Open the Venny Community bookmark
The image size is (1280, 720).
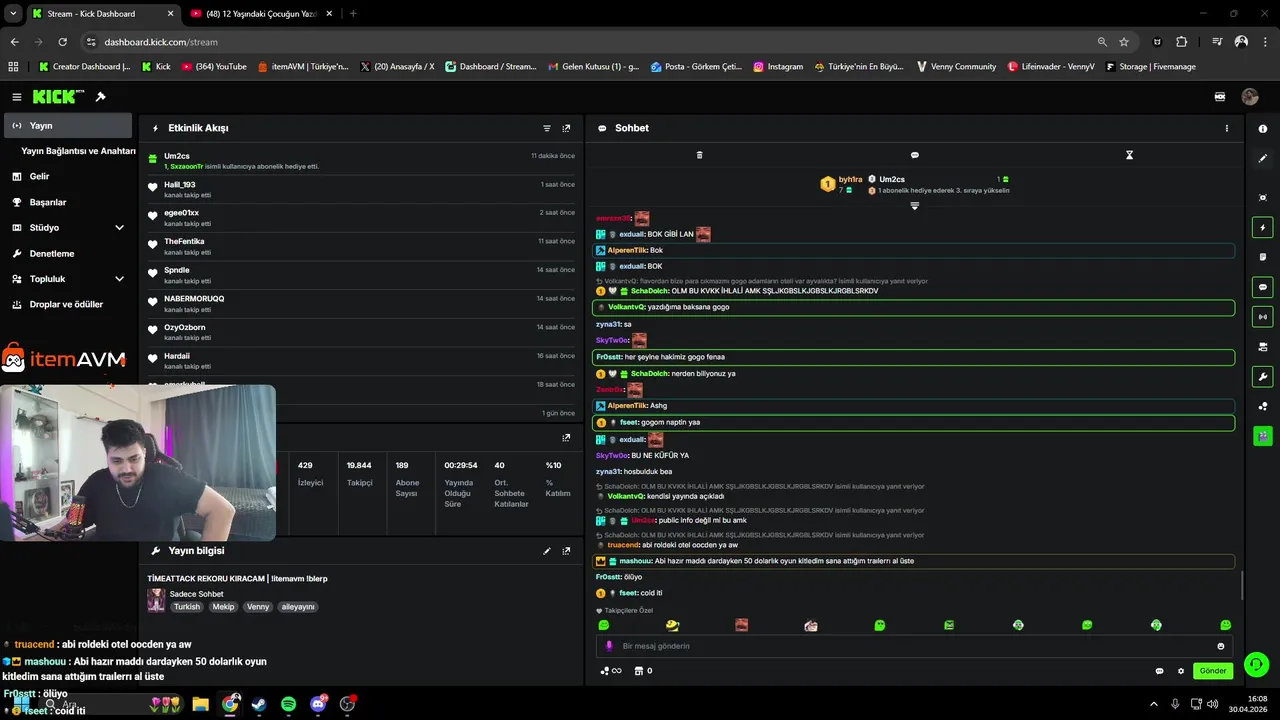(955, 67)
